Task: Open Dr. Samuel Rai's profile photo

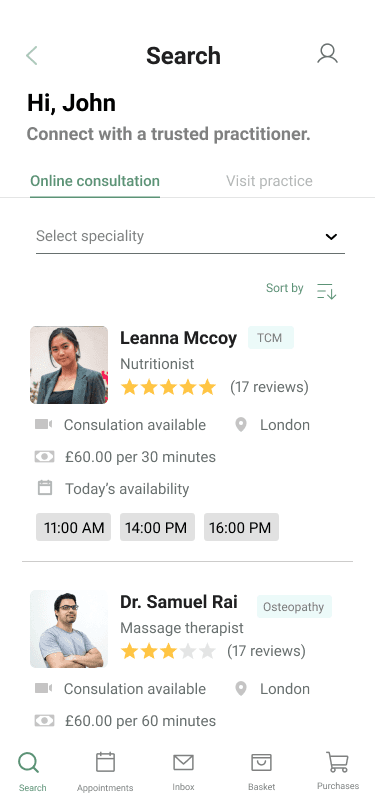Action: 69,628
